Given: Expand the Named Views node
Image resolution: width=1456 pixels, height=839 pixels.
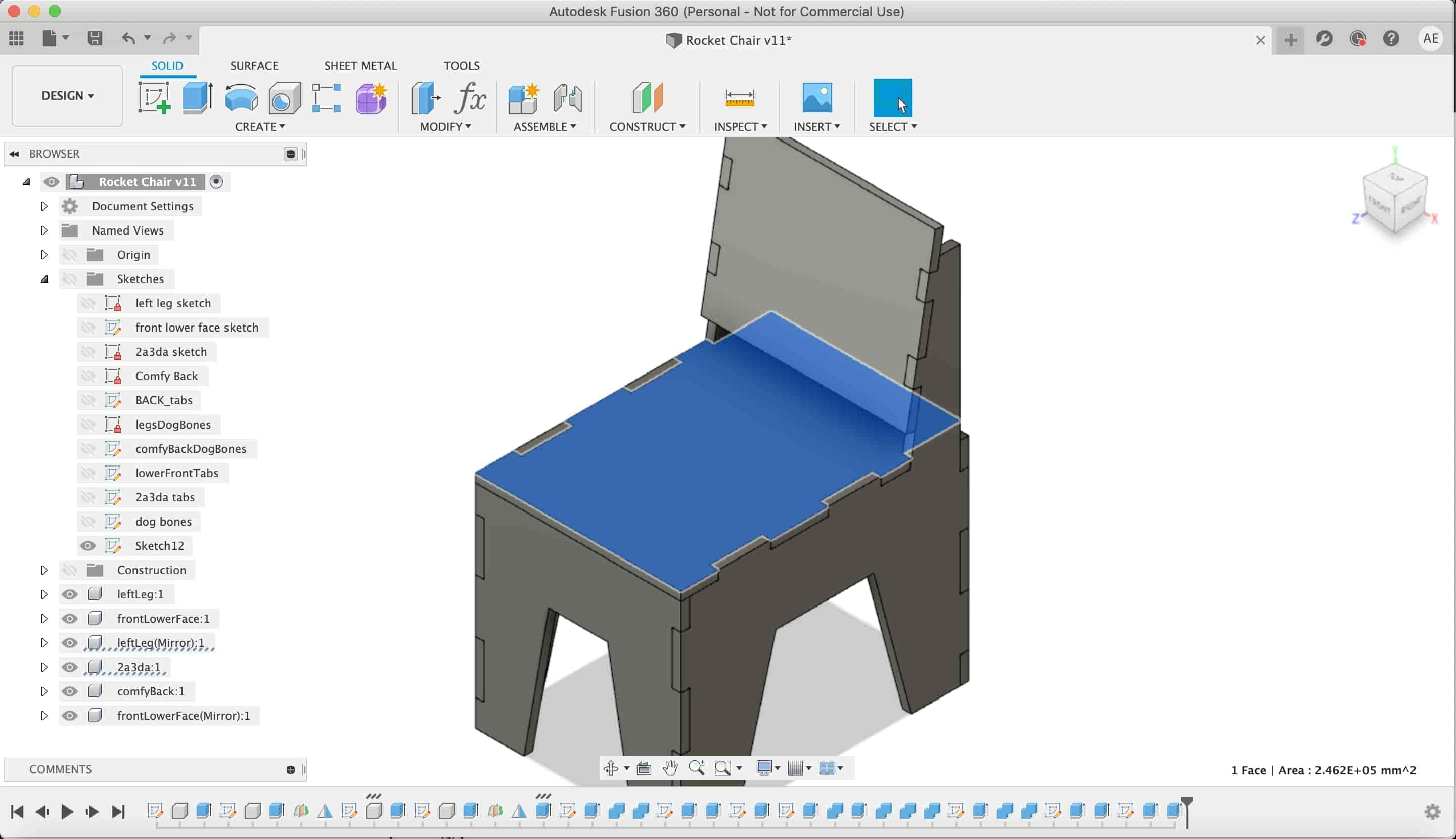Looking at the screenshot, I should click(x=44, y=230).
